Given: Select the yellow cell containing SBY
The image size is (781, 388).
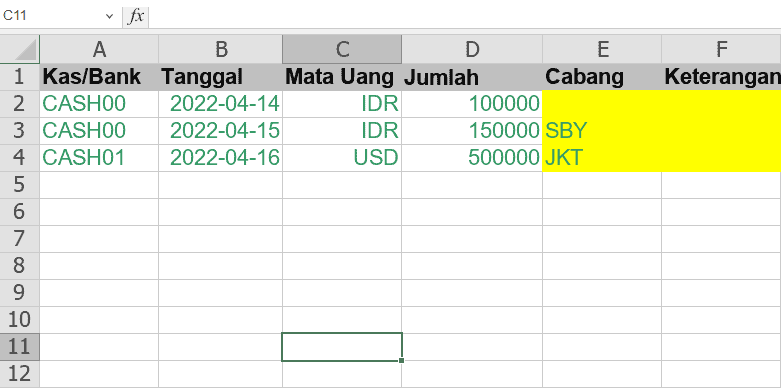Looking at the screenshot, I should (602, 131).
